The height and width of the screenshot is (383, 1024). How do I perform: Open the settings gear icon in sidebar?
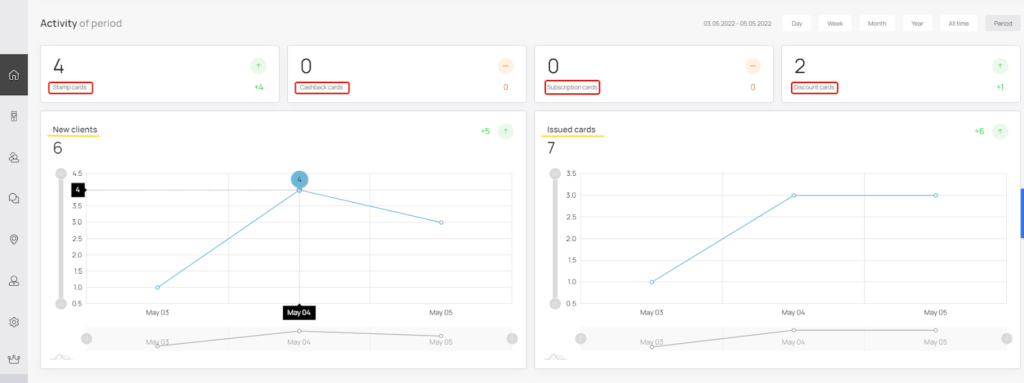(x=14, y=322)
